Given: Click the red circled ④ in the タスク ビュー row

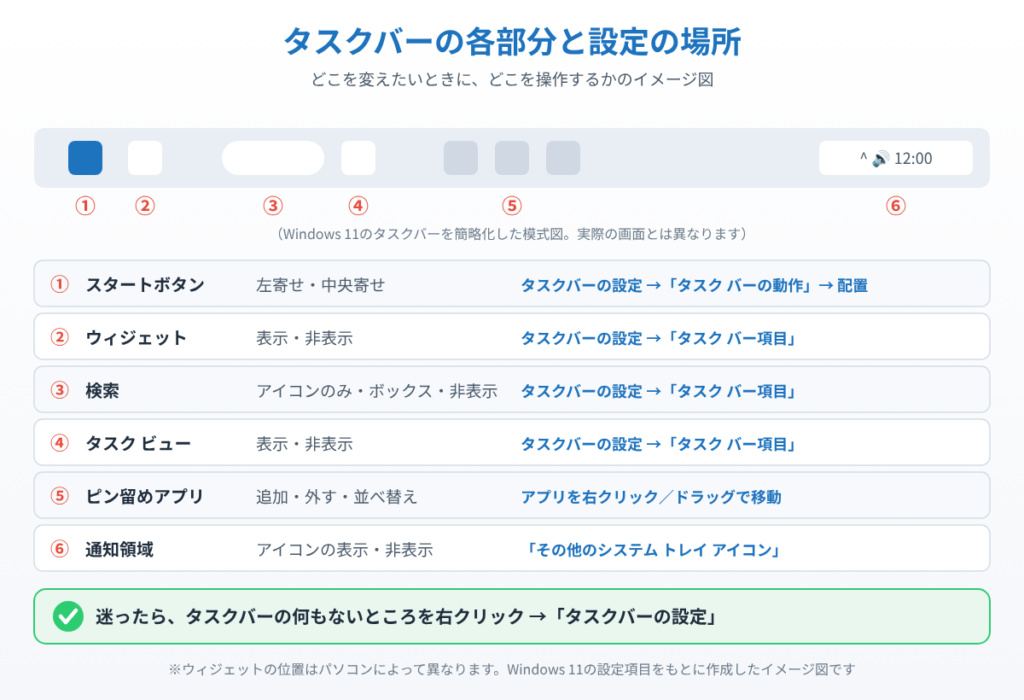Looking at the screenshot, I should click(x=59, y=443).
